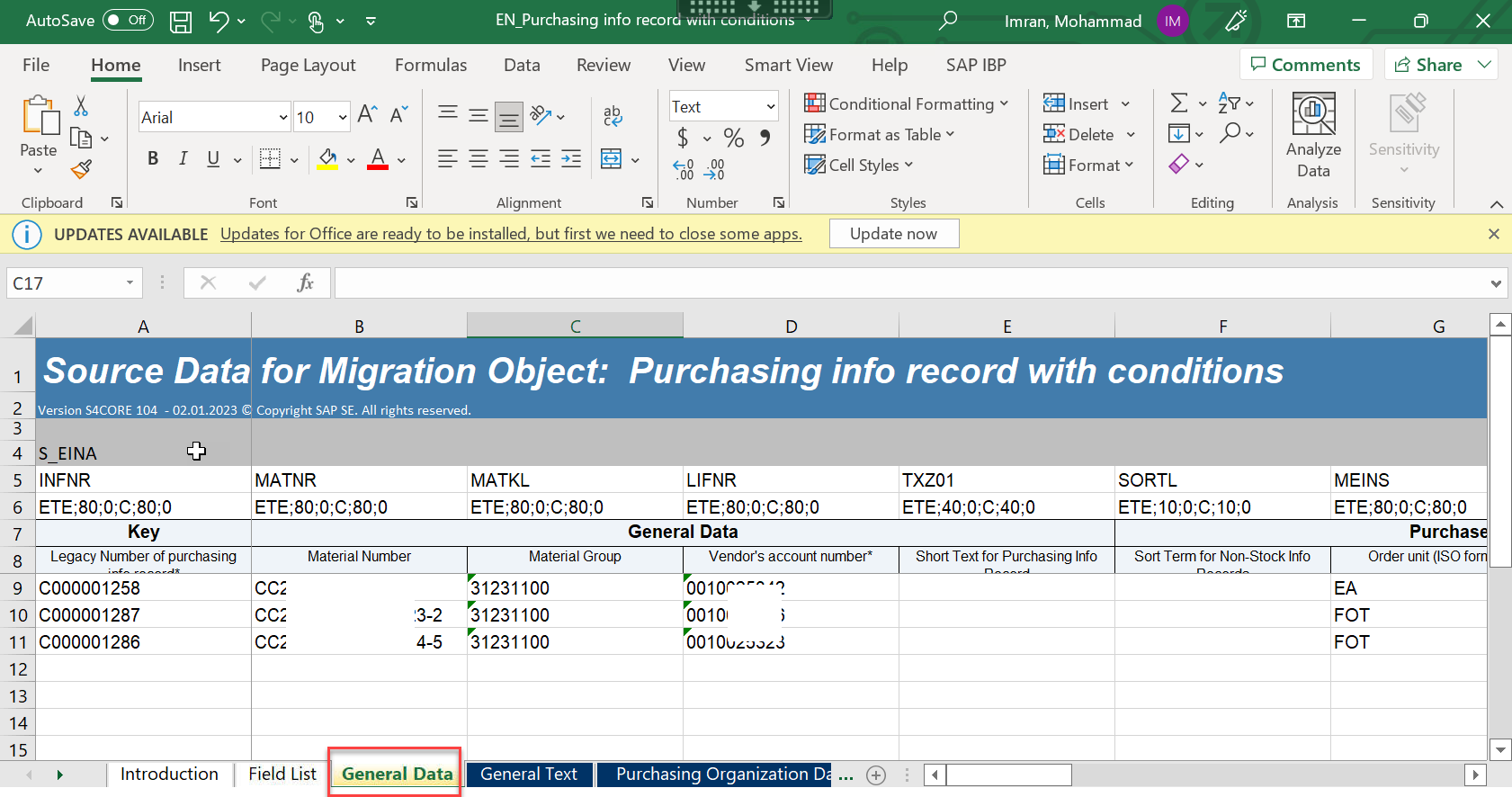The height and width of the screenshot is (797, 1512).
Task: Click the pen coming-soon features icon
Action: 1237,21
